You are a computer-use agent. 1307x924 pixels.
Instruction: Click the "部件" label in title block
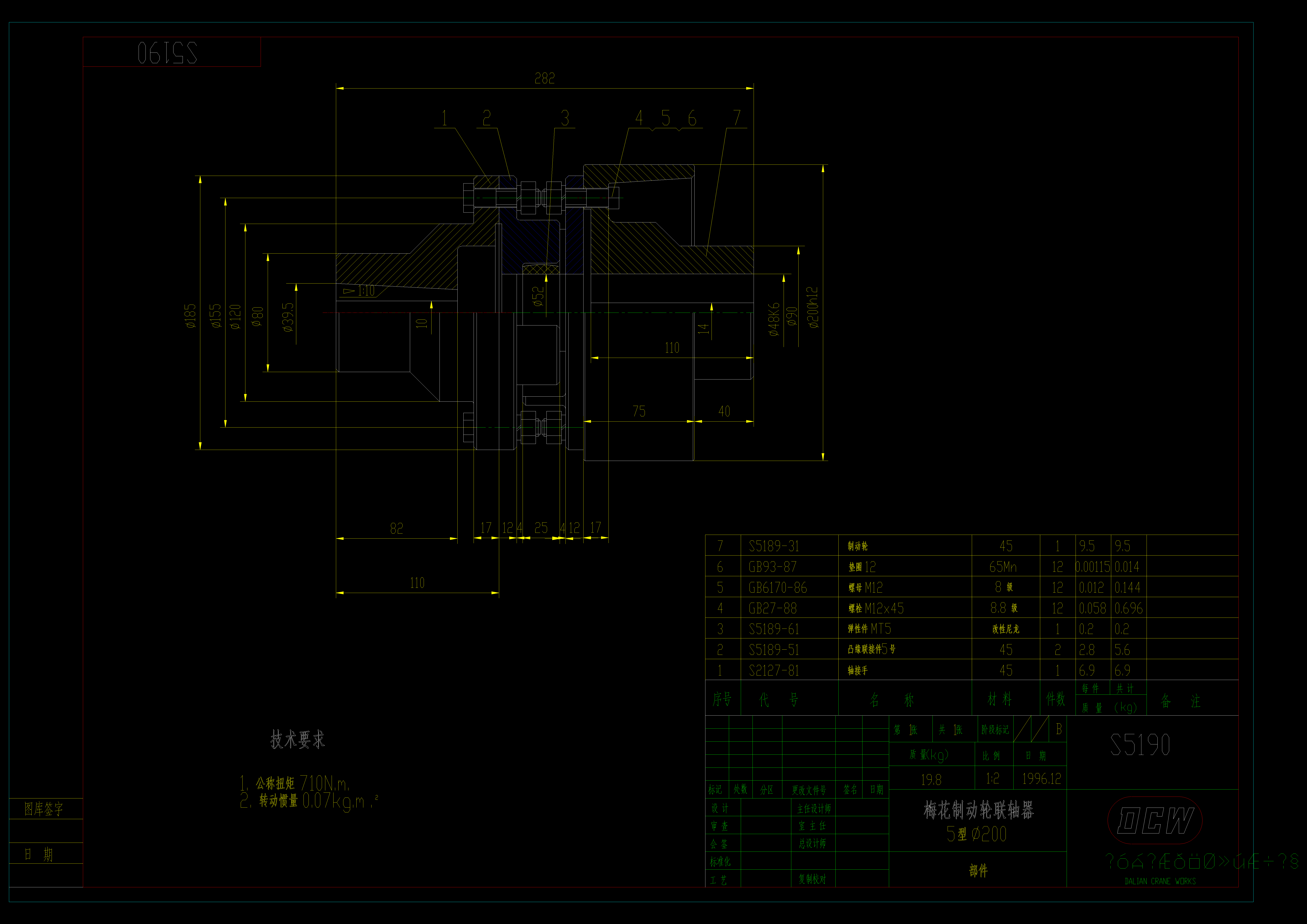979,871
